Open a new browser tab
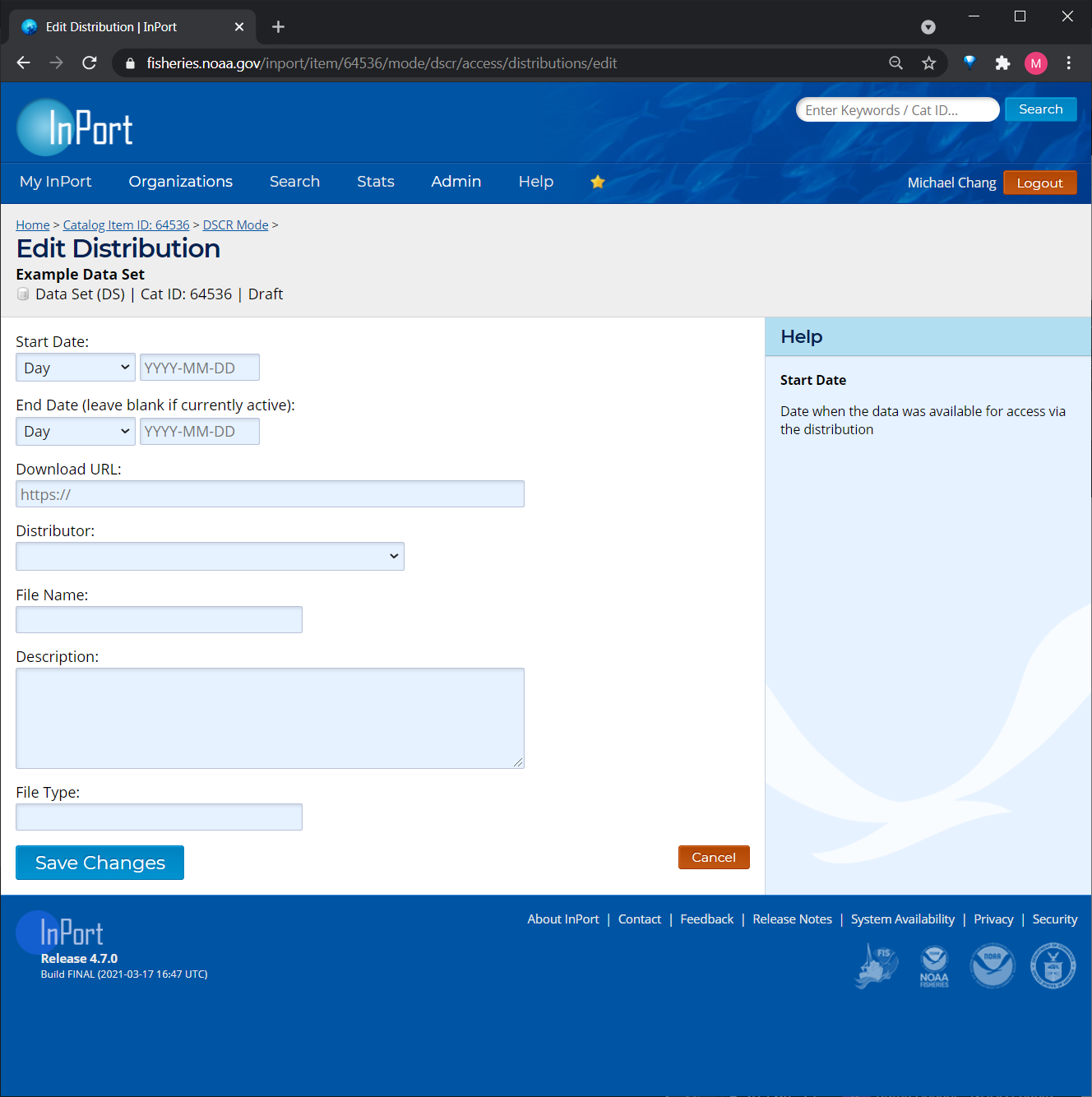The height and width of the screenshot is (1097, 1092). (x=278, y=27)
